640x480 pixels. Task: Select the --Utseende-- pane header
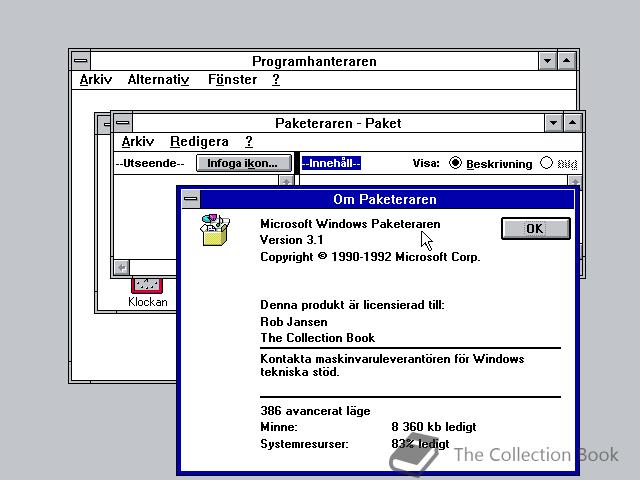[150, 163]
